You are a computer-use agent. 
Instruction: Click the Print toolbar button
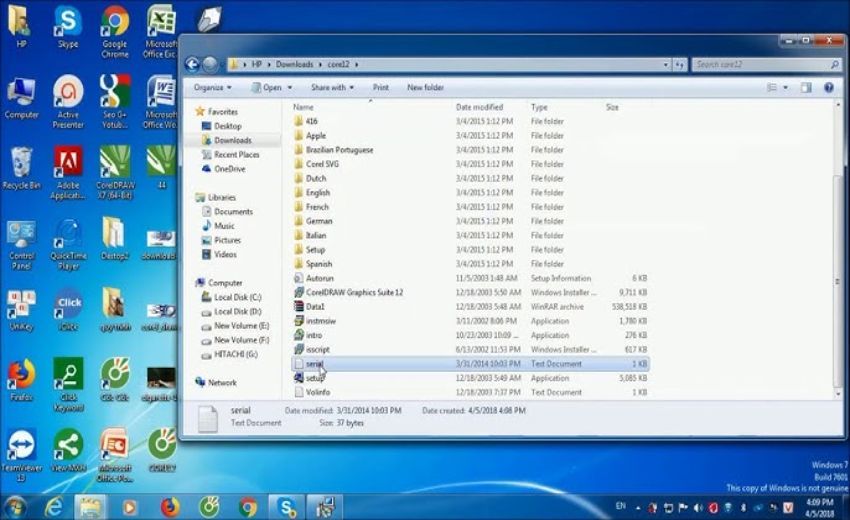[x=381, y=87]
